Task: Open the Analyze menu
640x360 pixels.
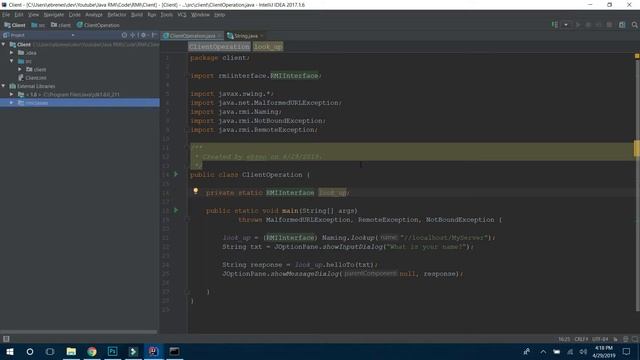Action: coord(93,15)
